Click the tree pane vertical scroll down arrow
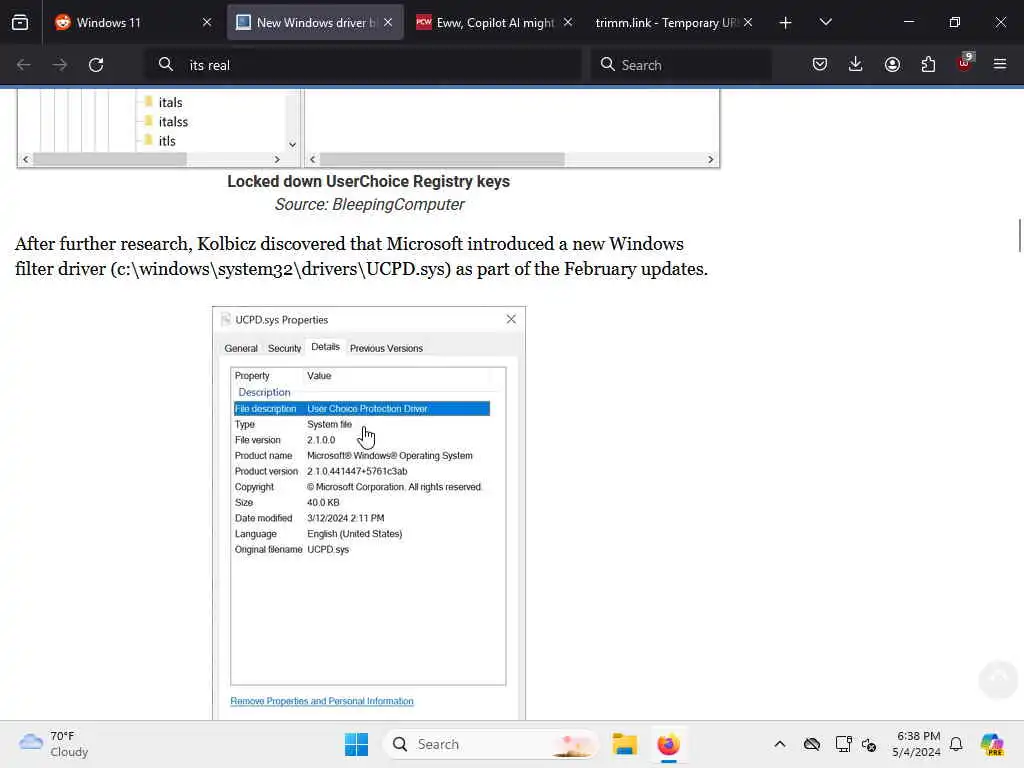The image size is (1024, 768). [x=293, y=144]
